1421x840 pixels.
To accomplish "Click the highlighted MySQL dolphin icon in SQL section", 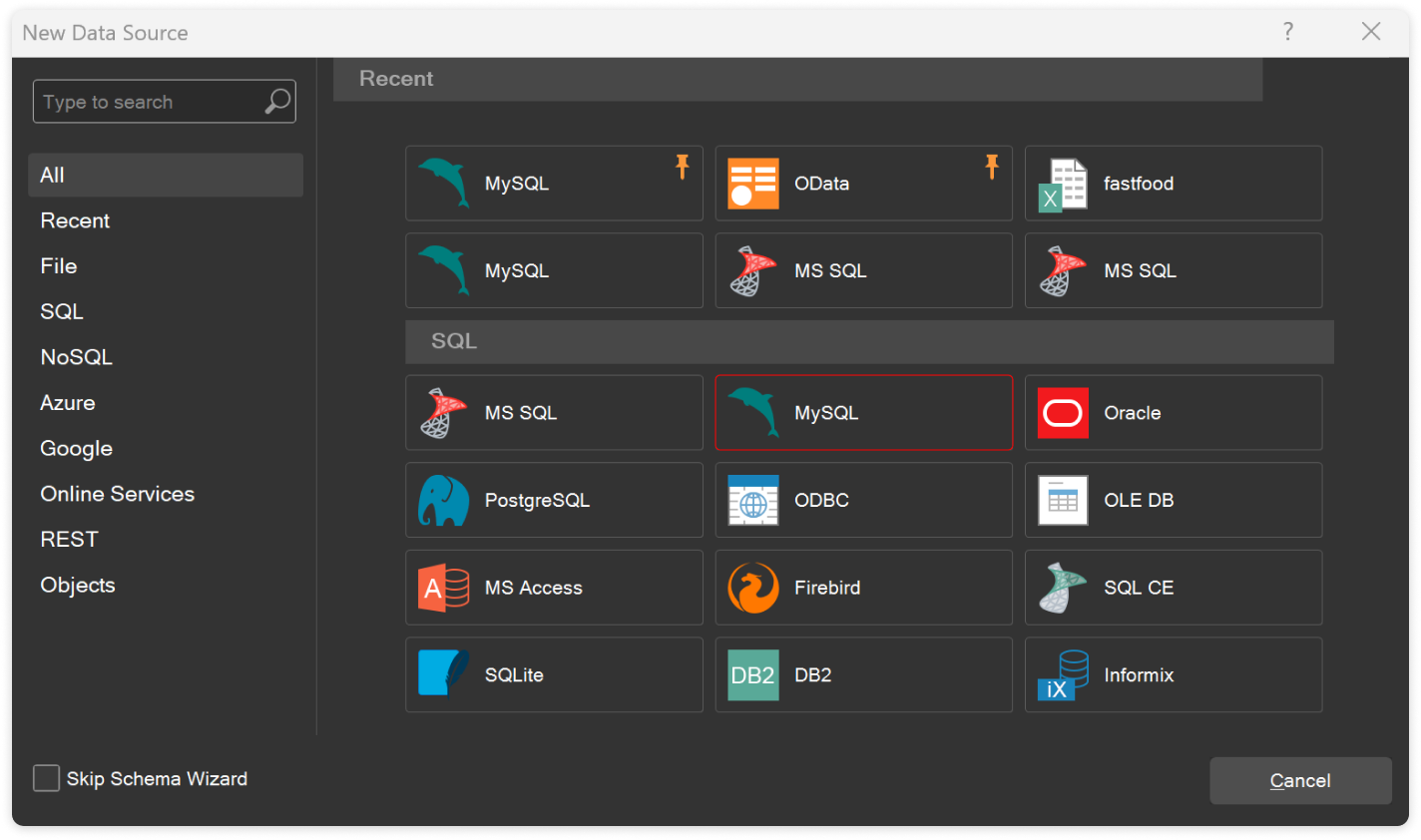I will coord(753,412).
